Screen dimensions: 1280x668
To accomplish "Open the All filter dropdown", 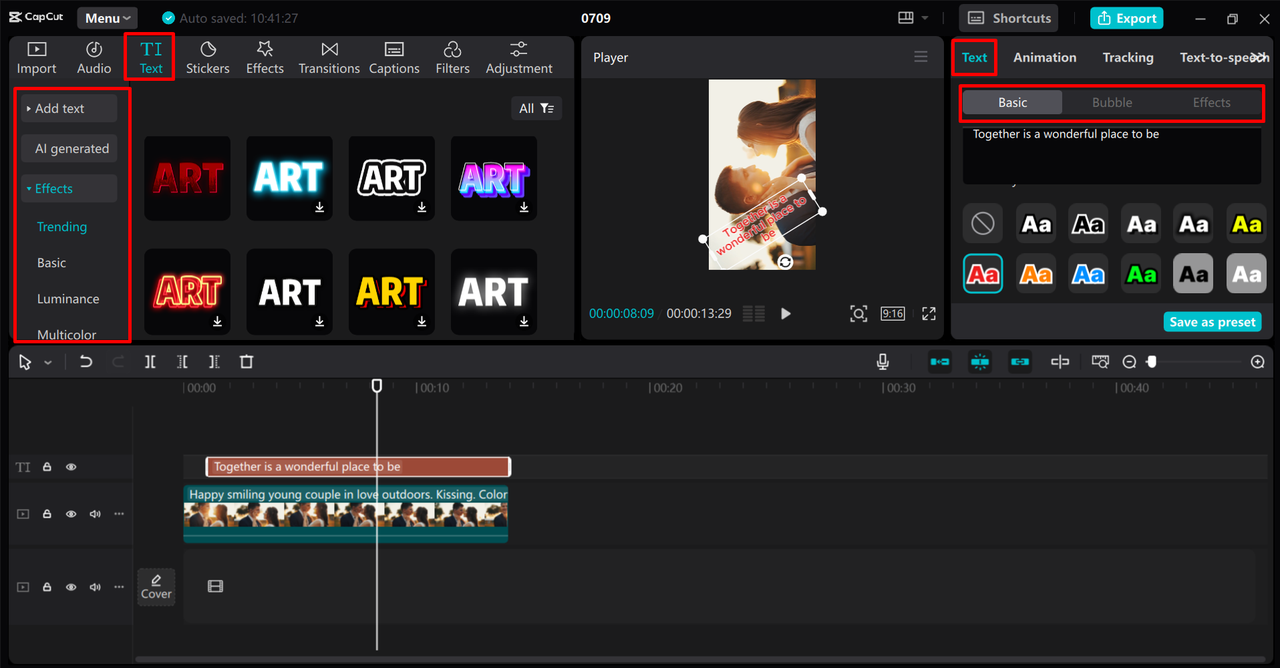I will pos(535,108).
